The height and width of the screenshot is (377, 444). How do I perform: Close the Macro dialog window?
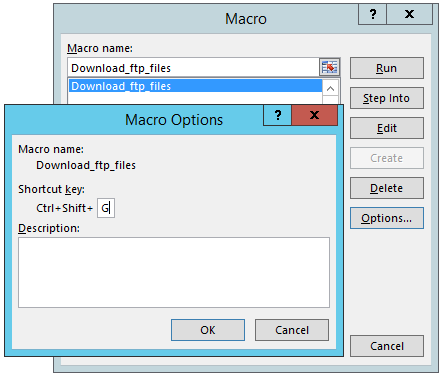[409, 14]
